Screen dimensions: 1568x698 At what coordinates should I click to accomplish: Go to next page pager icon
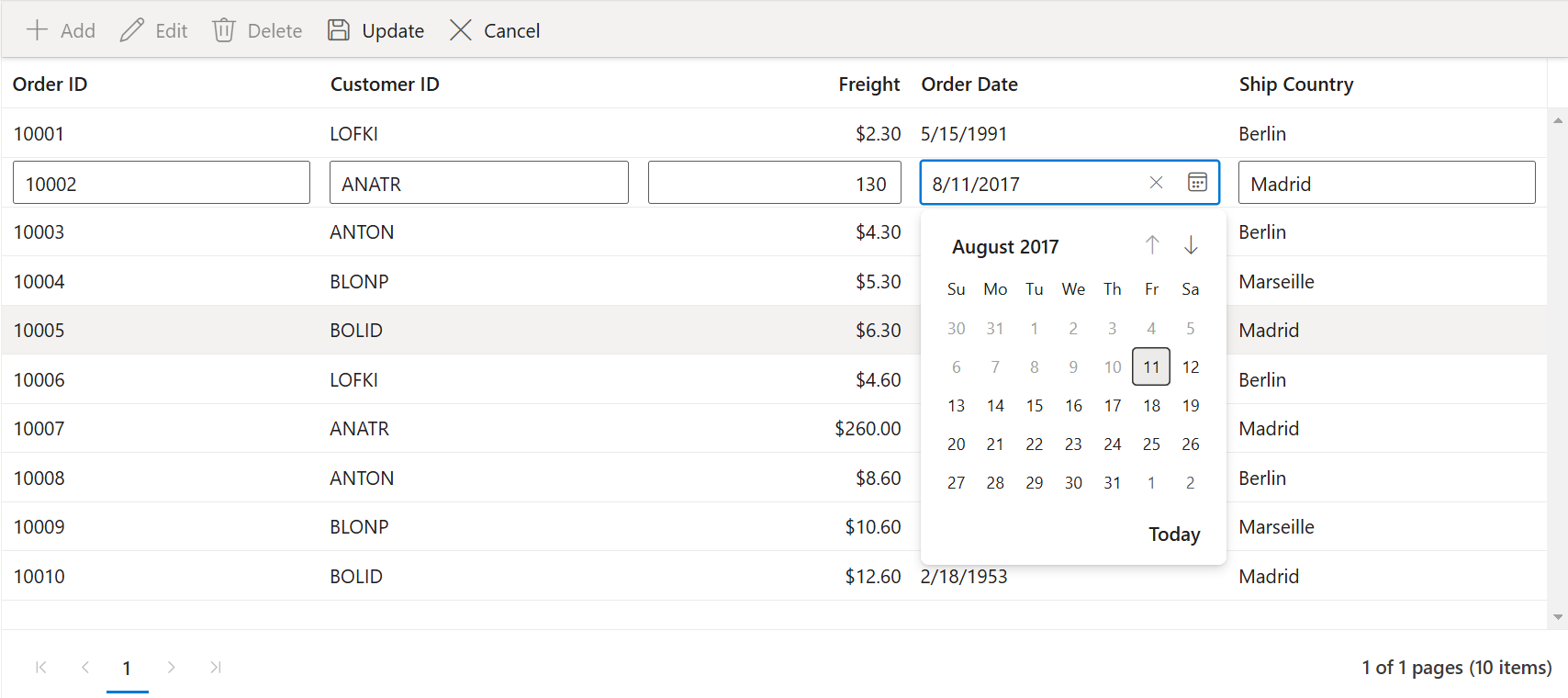(x=171, y=667)
